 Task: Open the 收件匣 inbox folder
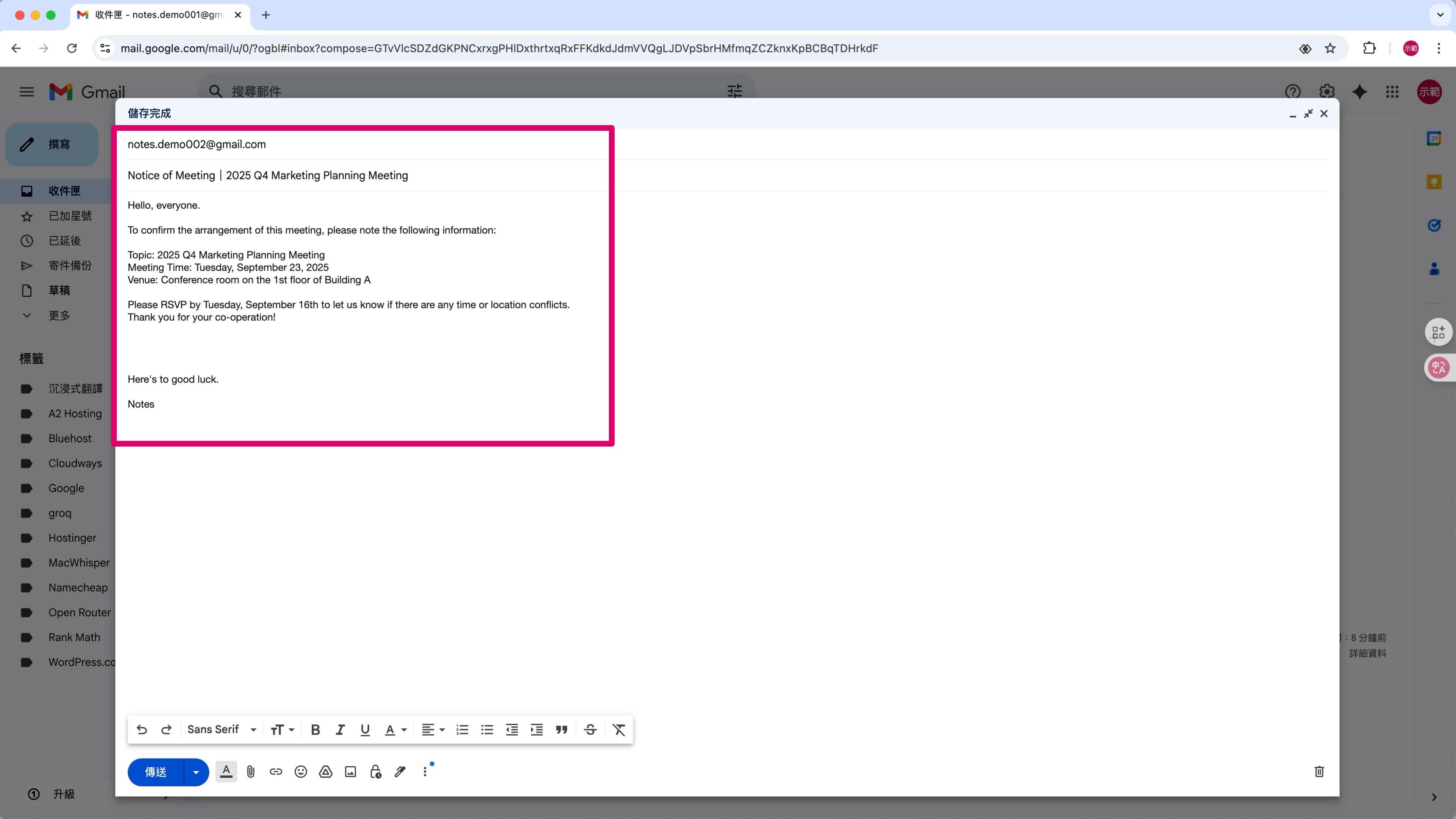[x=56, y=191]
